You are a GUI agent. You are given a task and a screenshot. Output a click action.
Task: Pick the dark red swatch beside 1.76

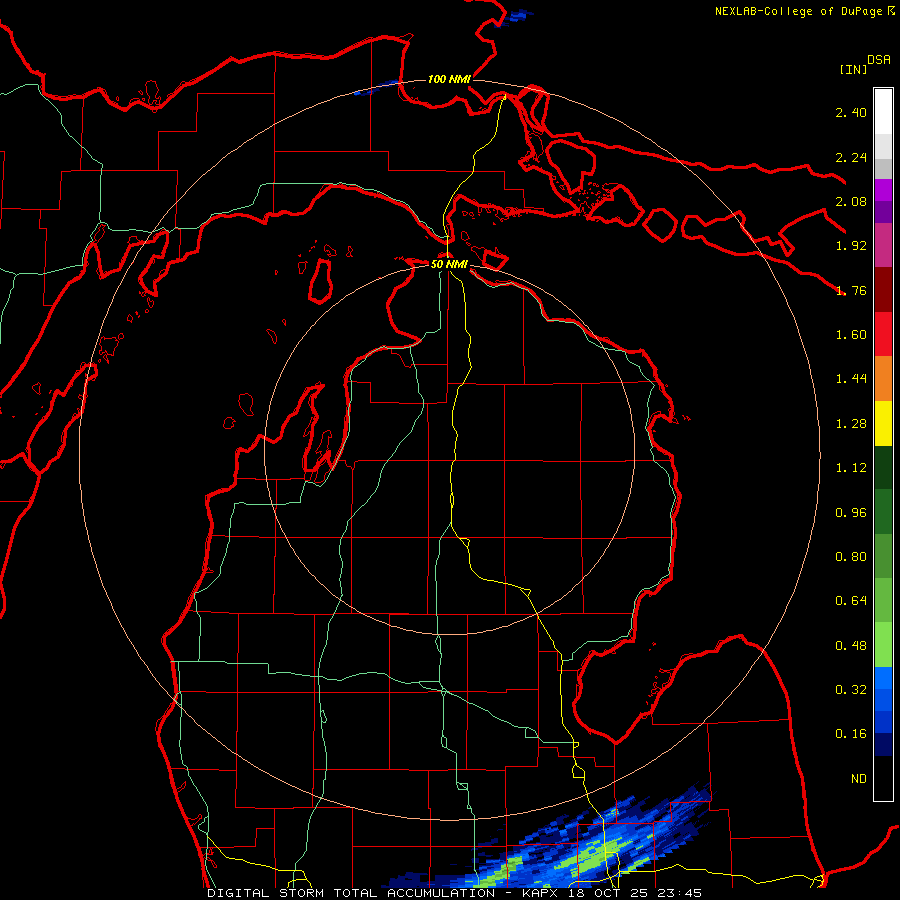click(x=883, y=290)
